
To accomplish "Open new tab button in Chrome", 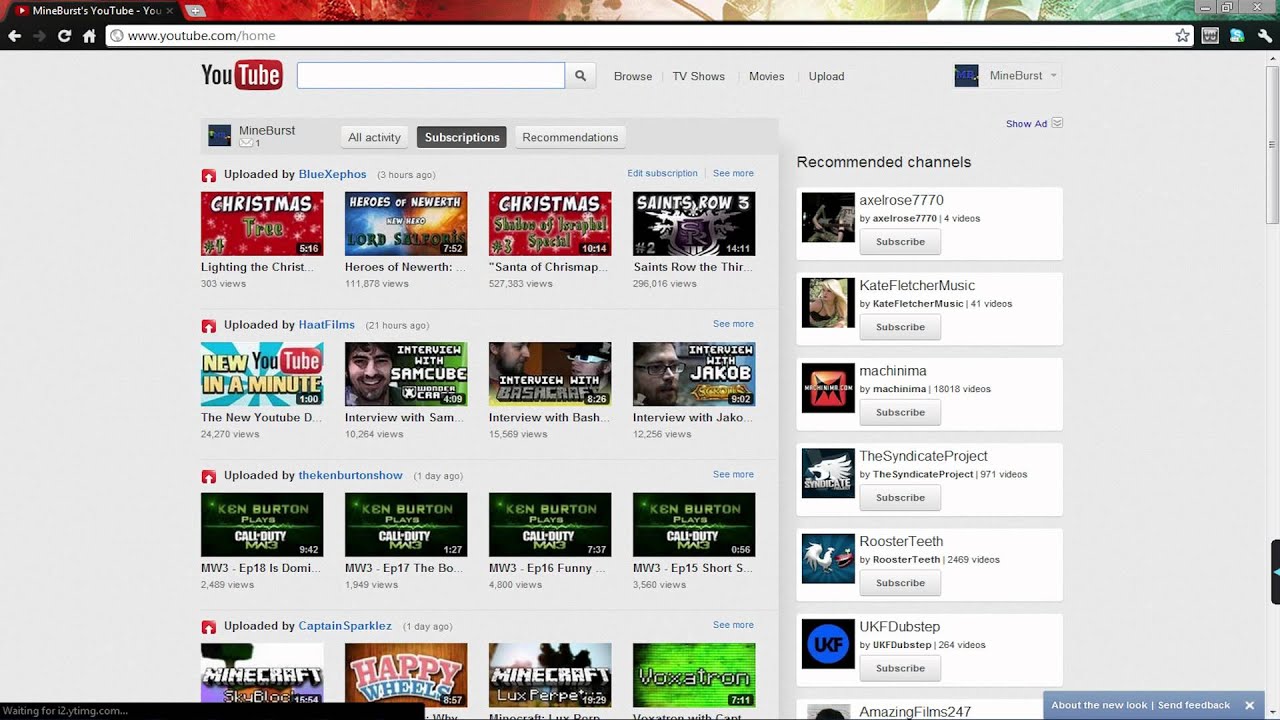I will [x=195, y=11].
